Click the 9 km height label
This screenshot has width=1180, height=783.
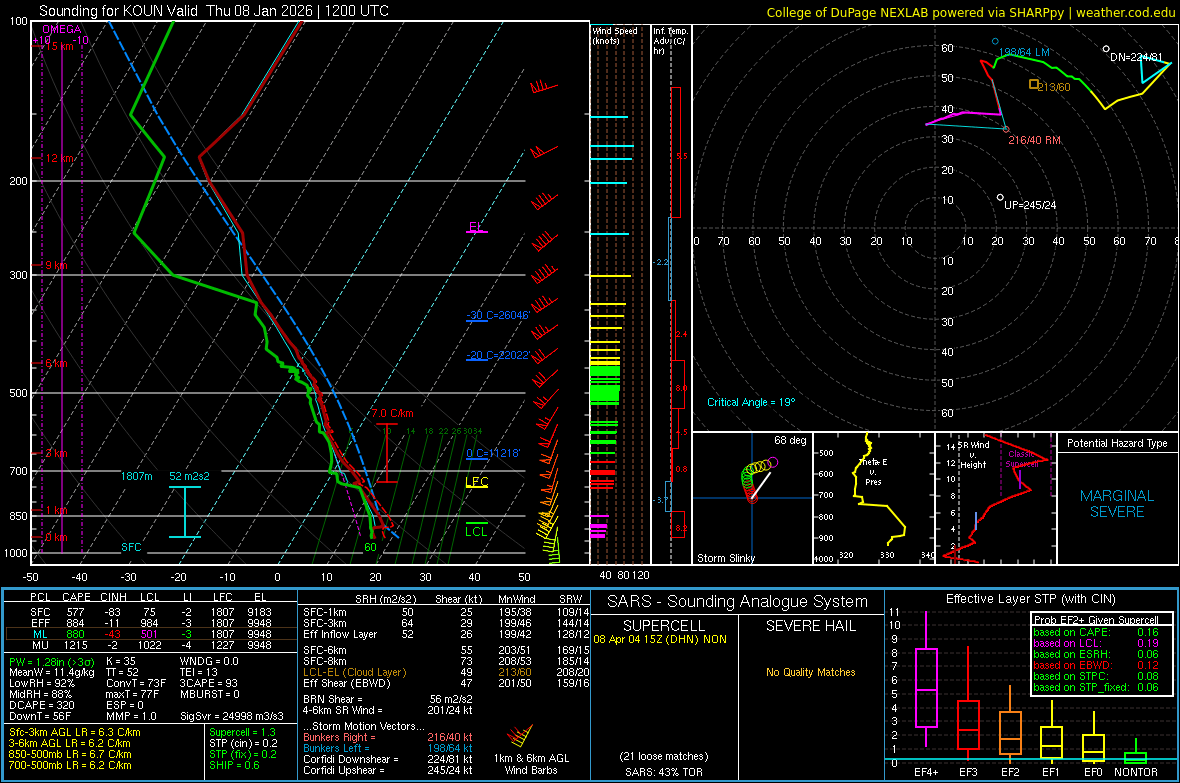pyautogui.click(x=56, y=265)
